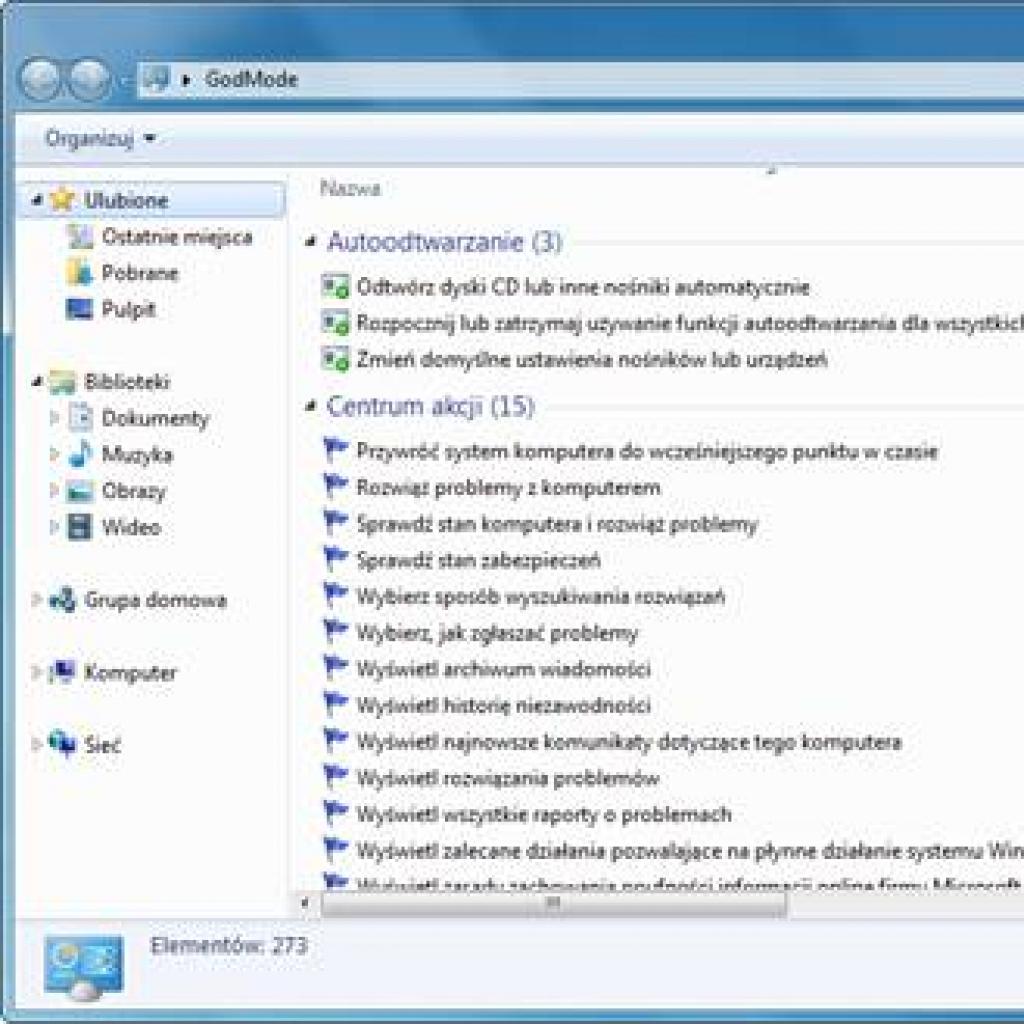
Task: Collapse the Autoodtwarzanie (3) group
Action: point(311,242)
